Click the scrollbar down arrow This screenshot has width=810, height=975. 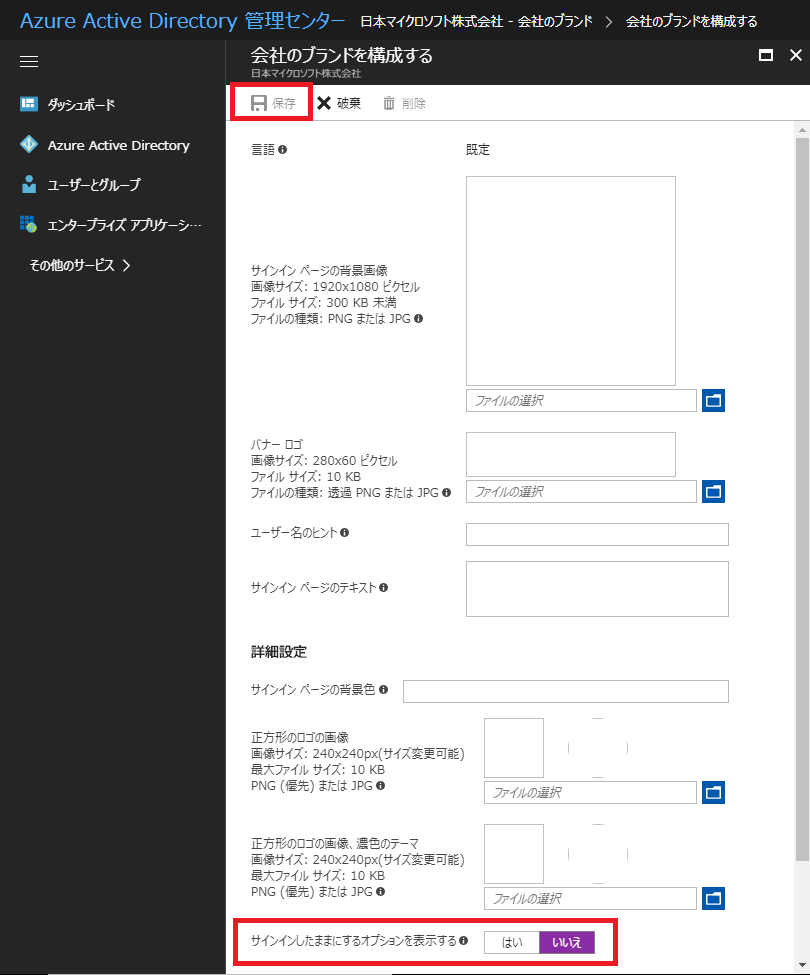802,964
